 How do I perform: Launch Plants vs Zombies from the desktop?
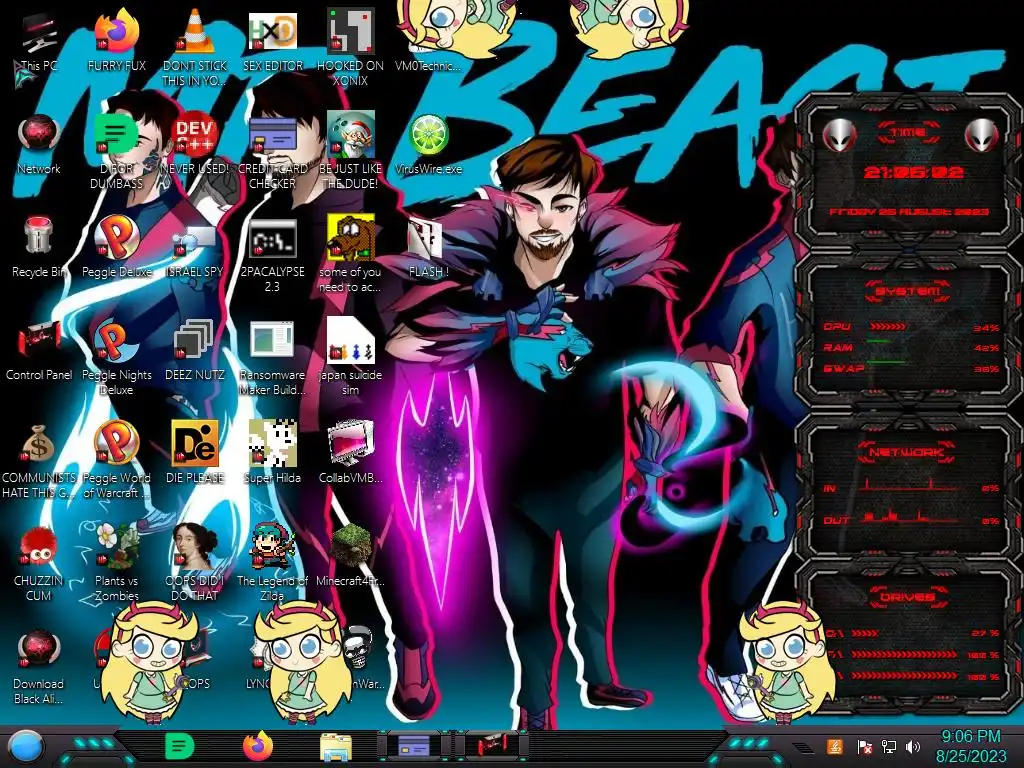pyautogui.click(x=117, y=563)
